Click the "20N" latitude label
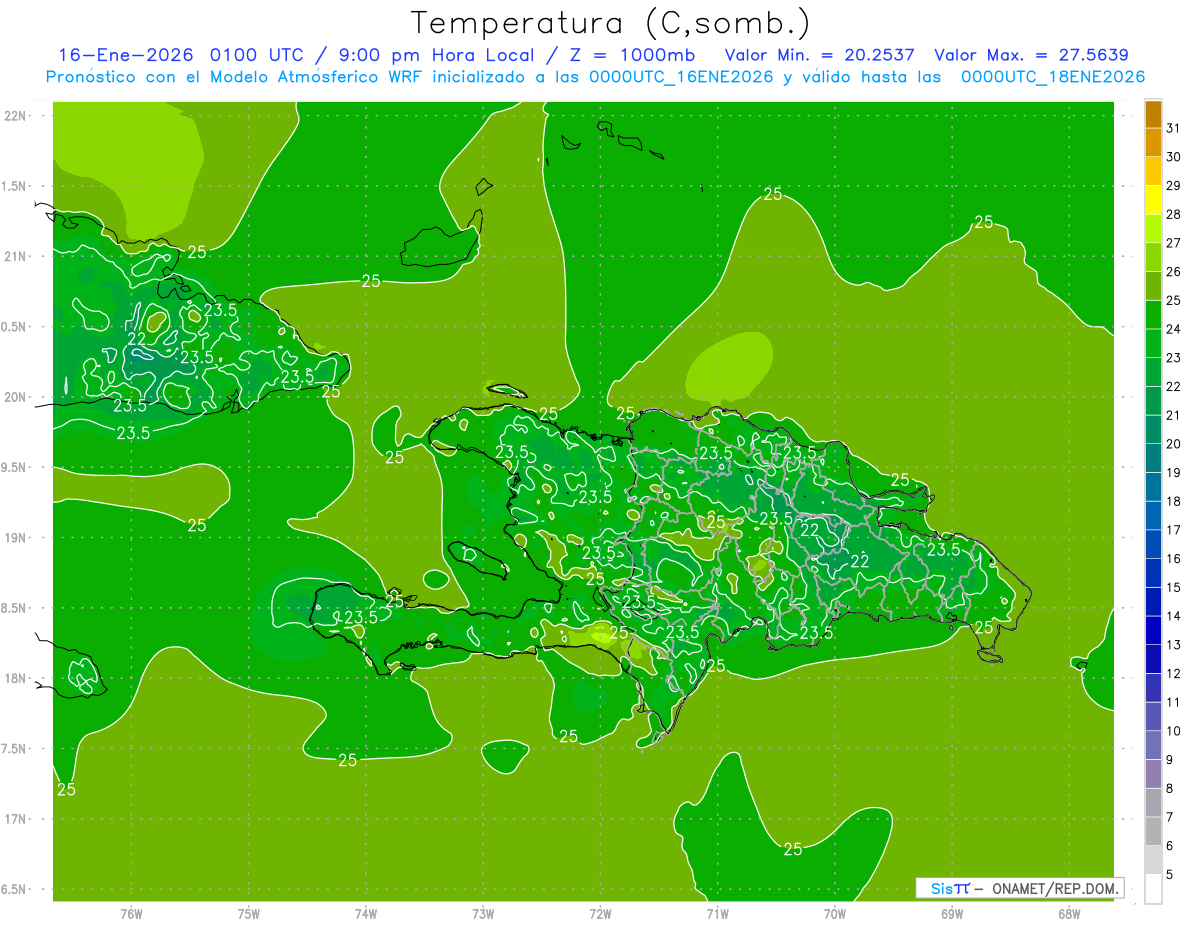The height and width of the screenshot is (927, 1200). [16, 397]
